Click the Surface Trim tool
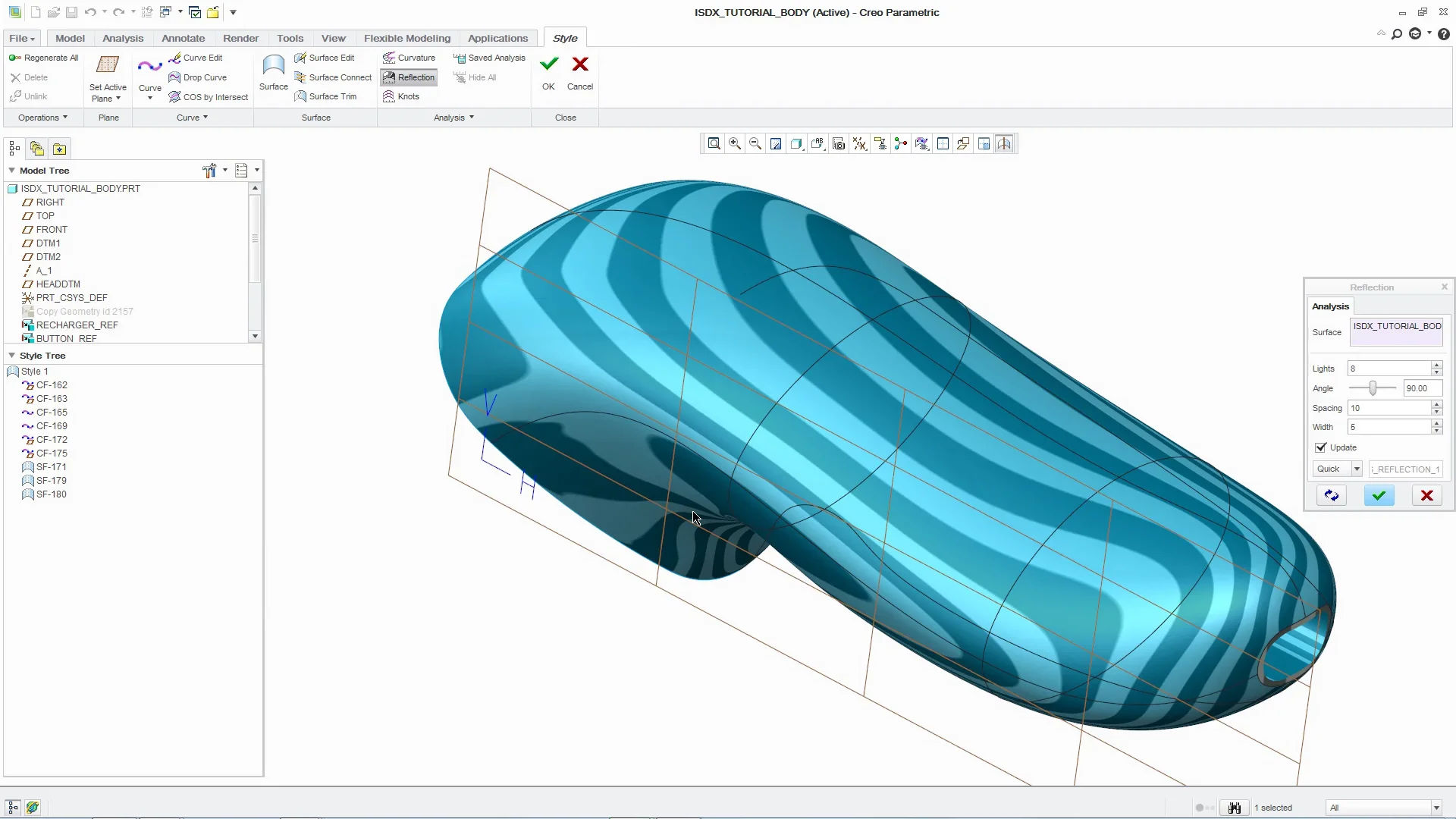This screenshot has height=819, width=1456. [325, 96]
